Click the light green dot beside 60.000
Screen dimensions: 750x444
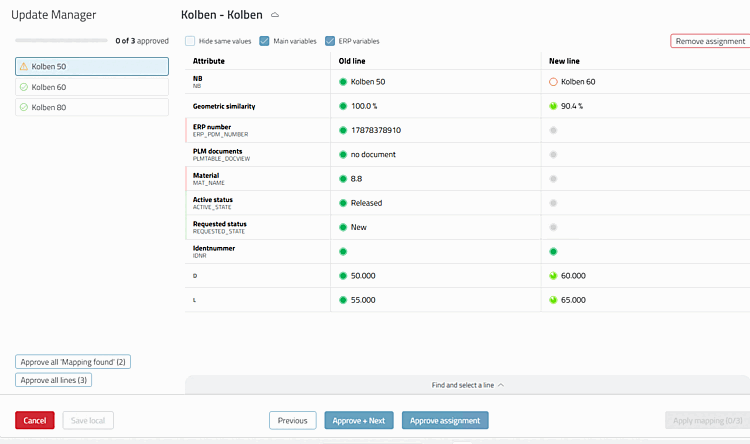pos(553,276)
